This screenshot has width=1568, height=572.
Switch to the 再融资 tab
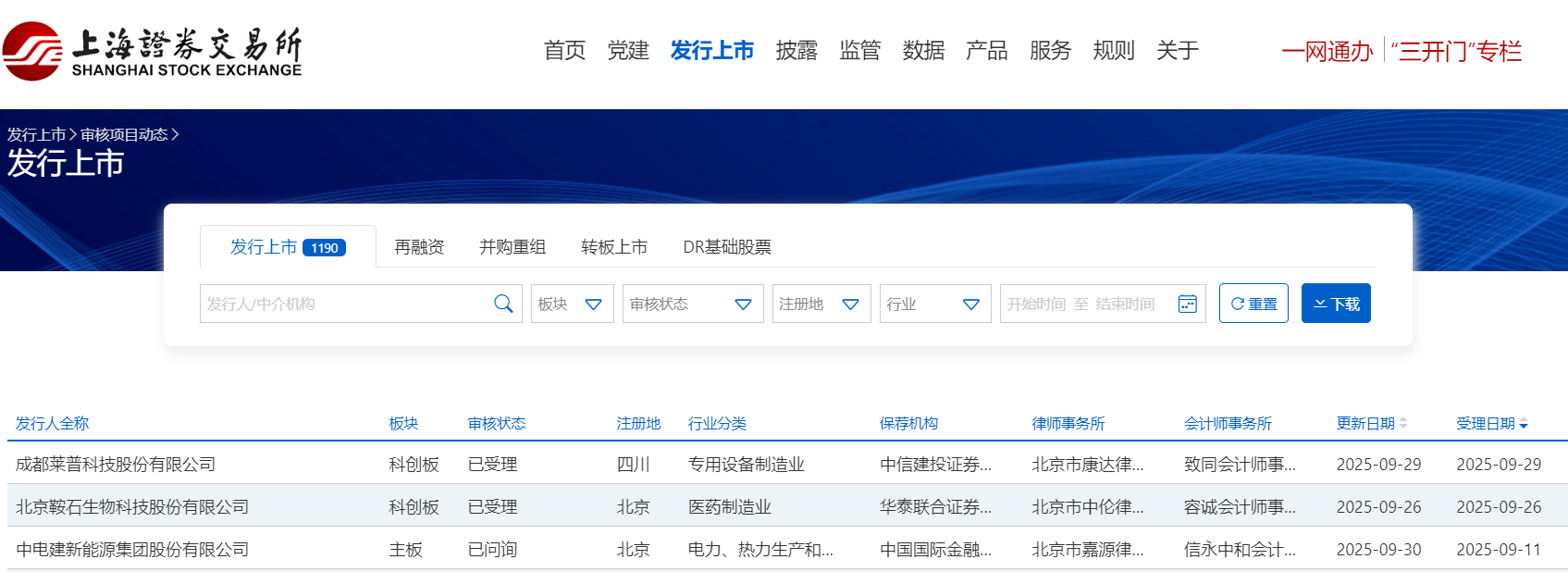pyautogui.click(x=419, y=247)
